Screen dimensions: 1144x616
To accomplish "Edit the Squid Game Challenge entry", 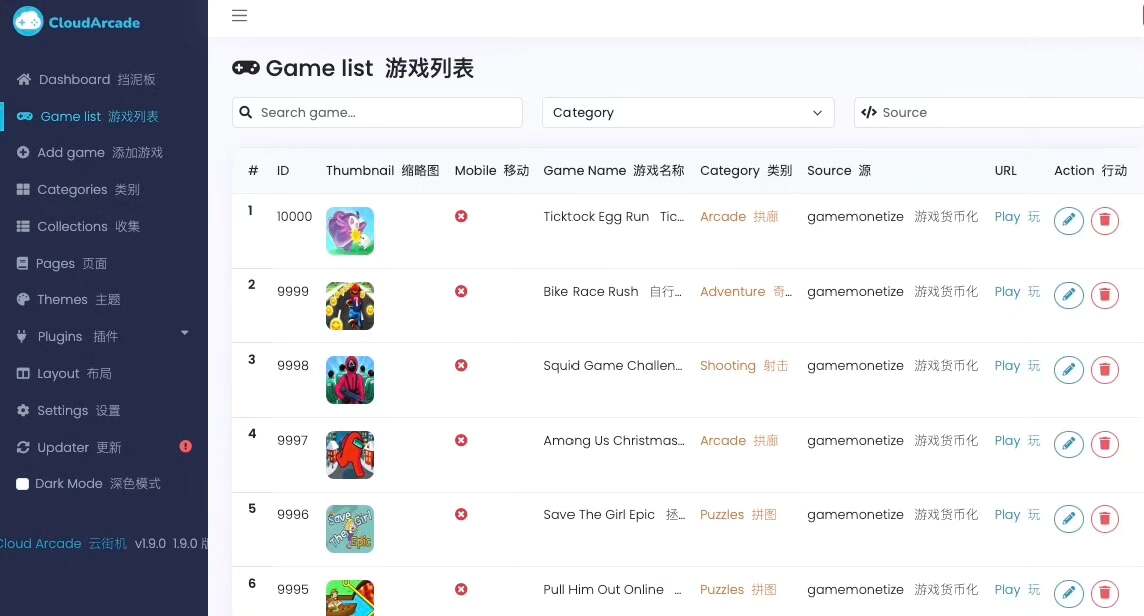I will pyautogui.click(x=1068, y=369).
